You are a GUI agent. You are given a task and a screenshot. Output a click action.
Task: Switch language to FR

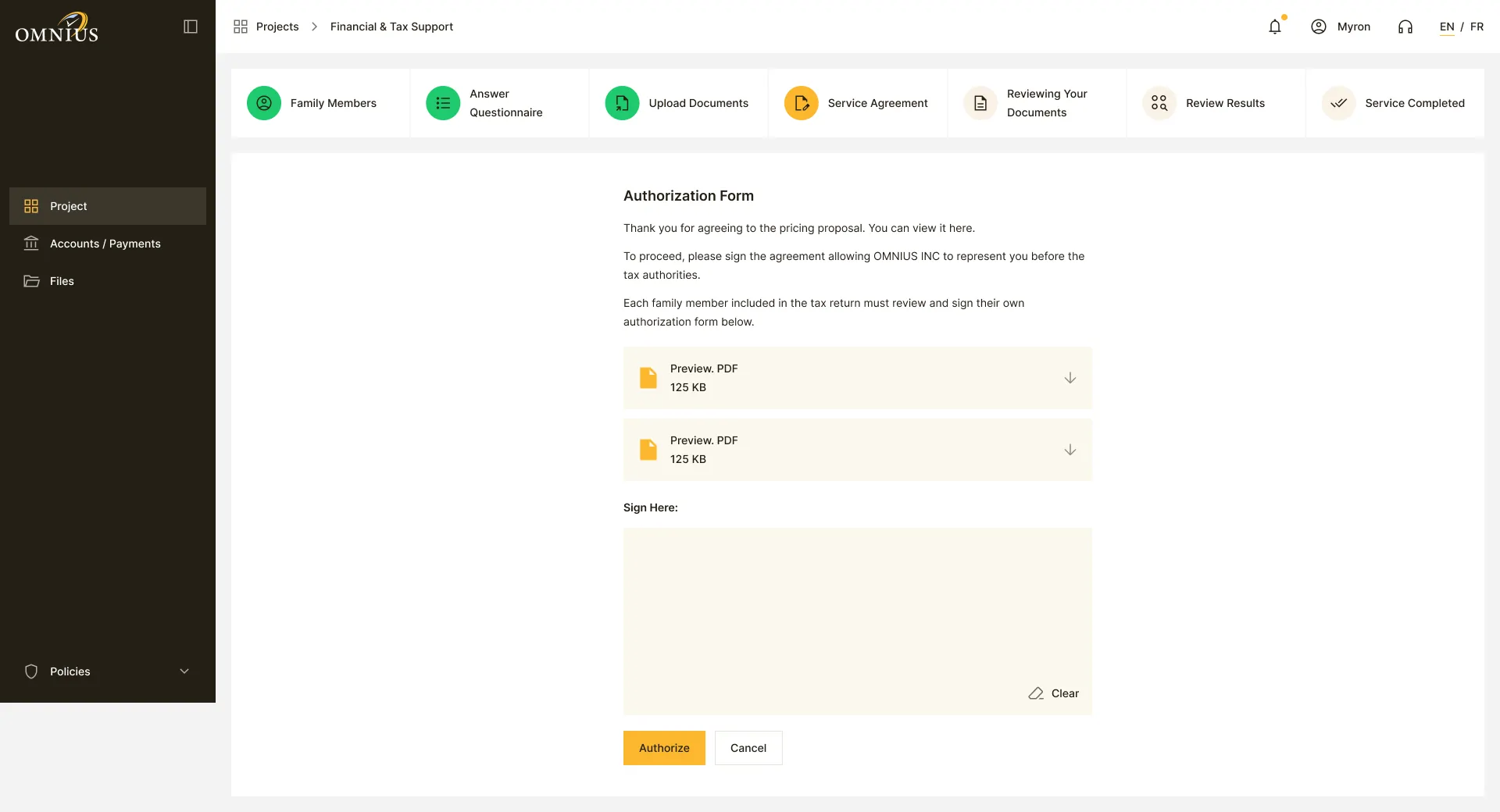tap(1477, 27)
